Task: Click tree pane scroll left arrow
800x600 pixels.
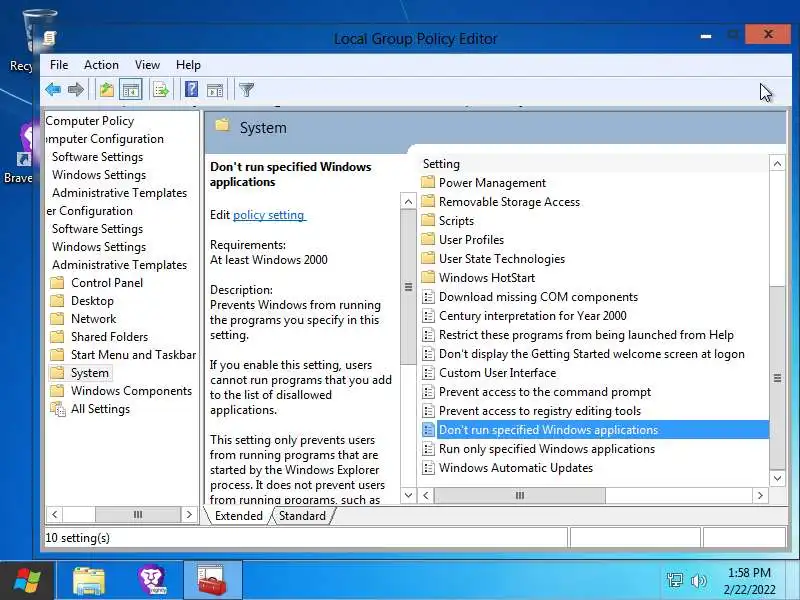Action: pos(54,514)
